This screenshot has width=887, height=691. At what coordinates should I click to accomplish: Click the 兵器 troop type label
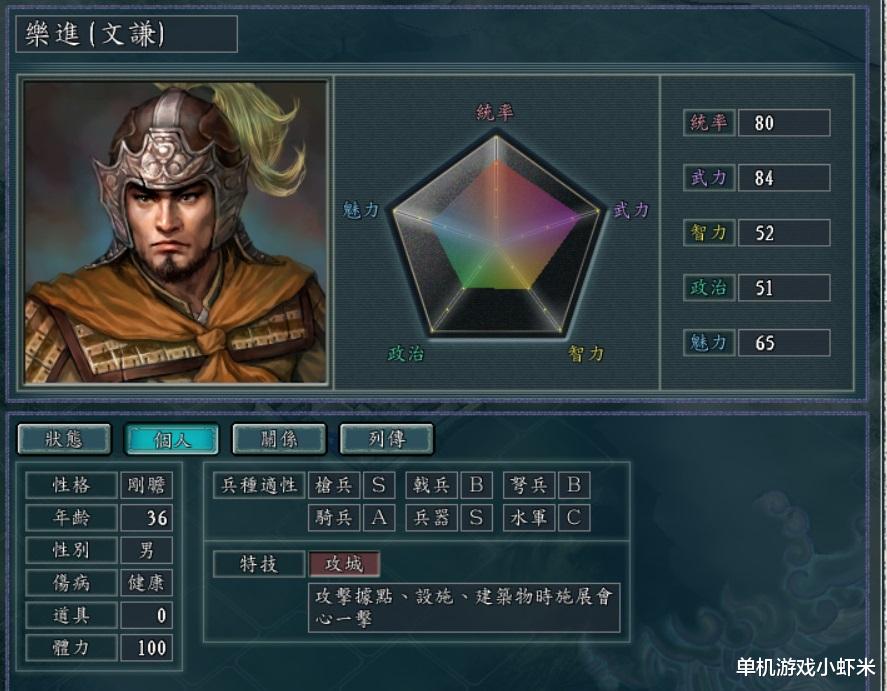click(431, 517)
